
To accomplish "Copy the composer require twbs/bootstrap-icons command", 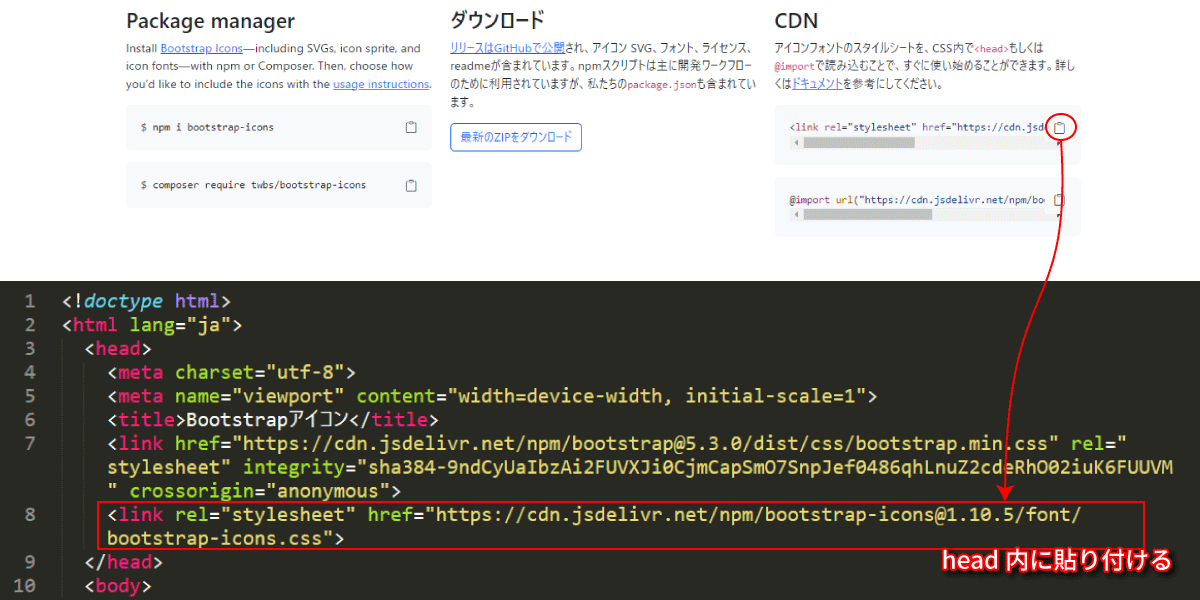I will [x=411, y=185].
